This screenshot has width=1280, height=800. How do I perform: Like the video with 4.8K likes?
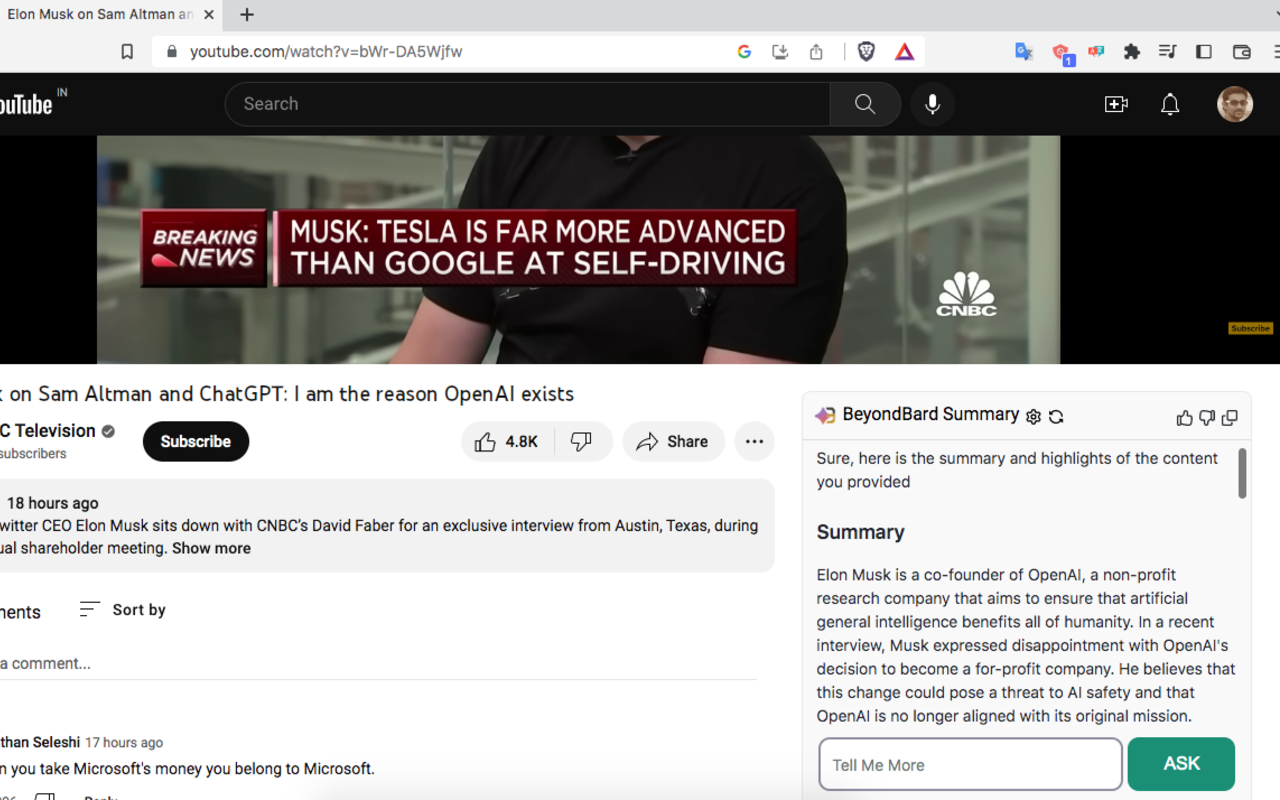pos(507,442)
